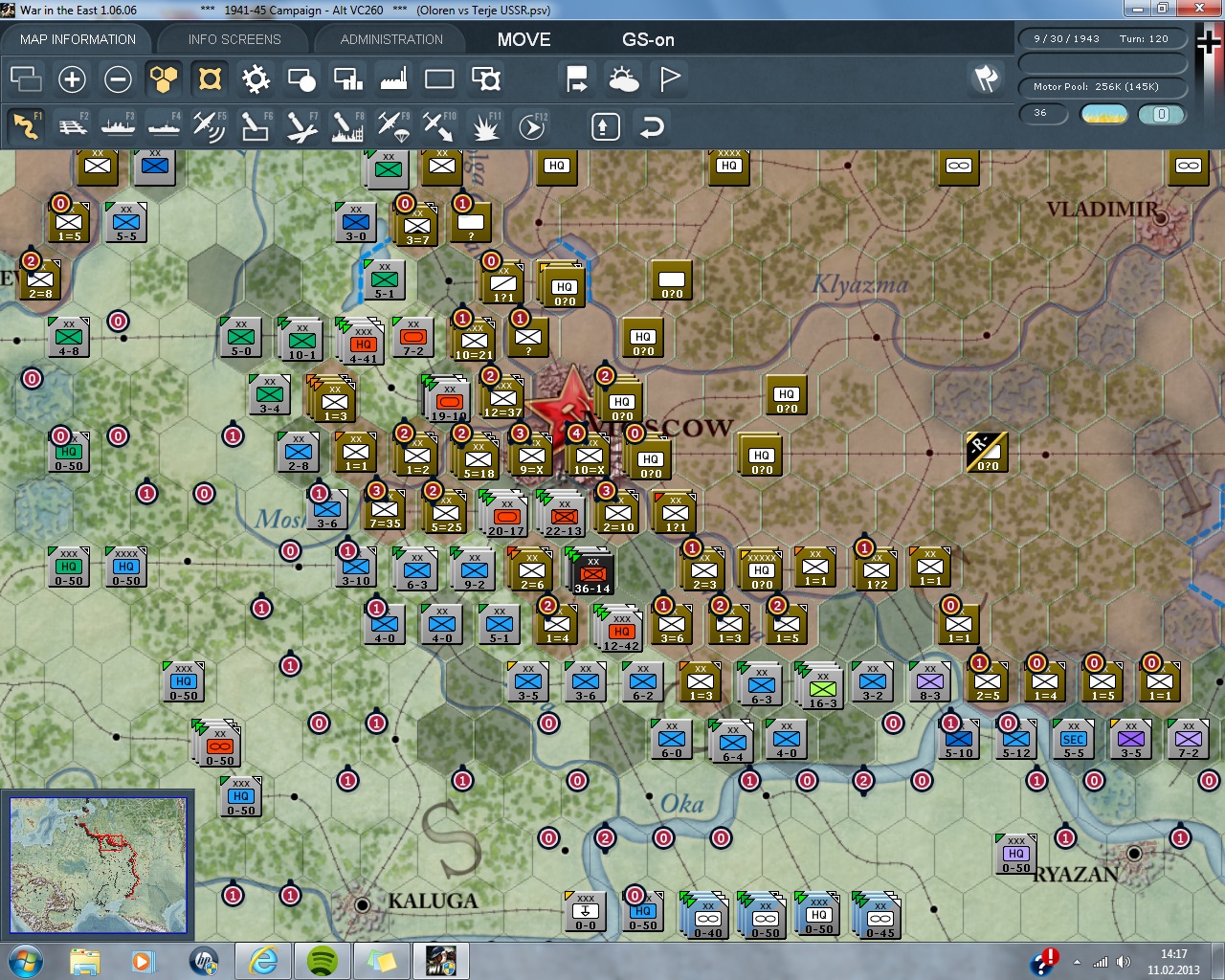Click the pennant flag outline icon

point(670,78)
